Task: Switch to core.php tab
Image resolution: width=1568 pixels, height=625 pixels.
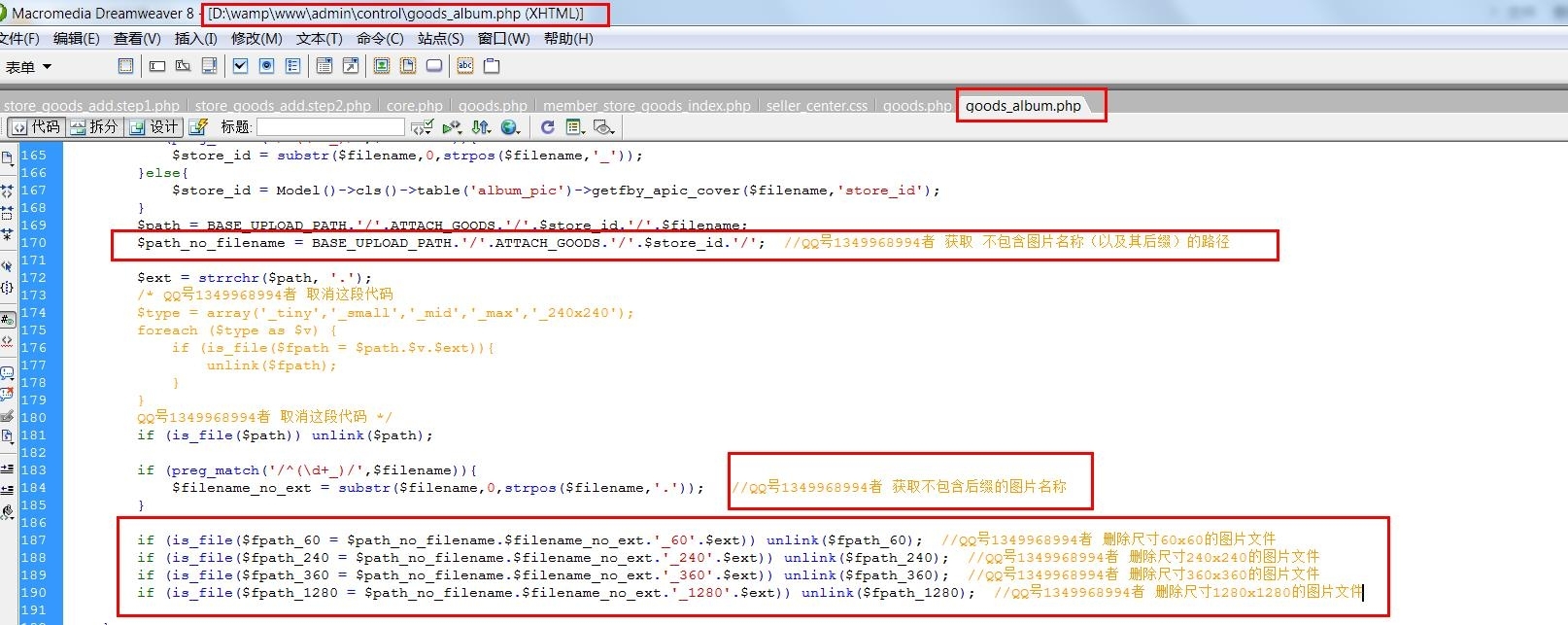Action: 414,106
